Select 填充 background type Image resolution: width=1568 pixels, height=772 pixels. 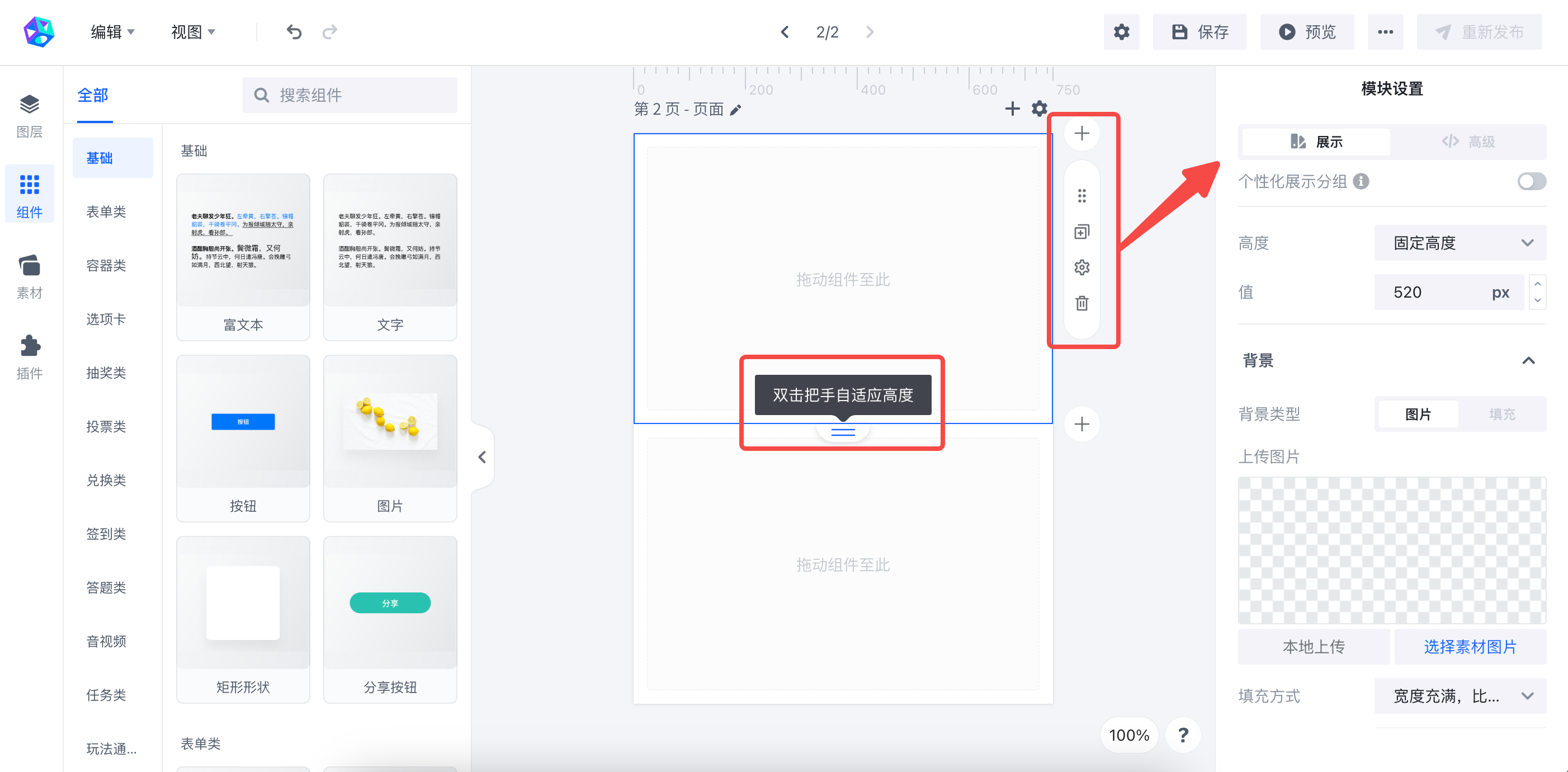pos(1501,414)
